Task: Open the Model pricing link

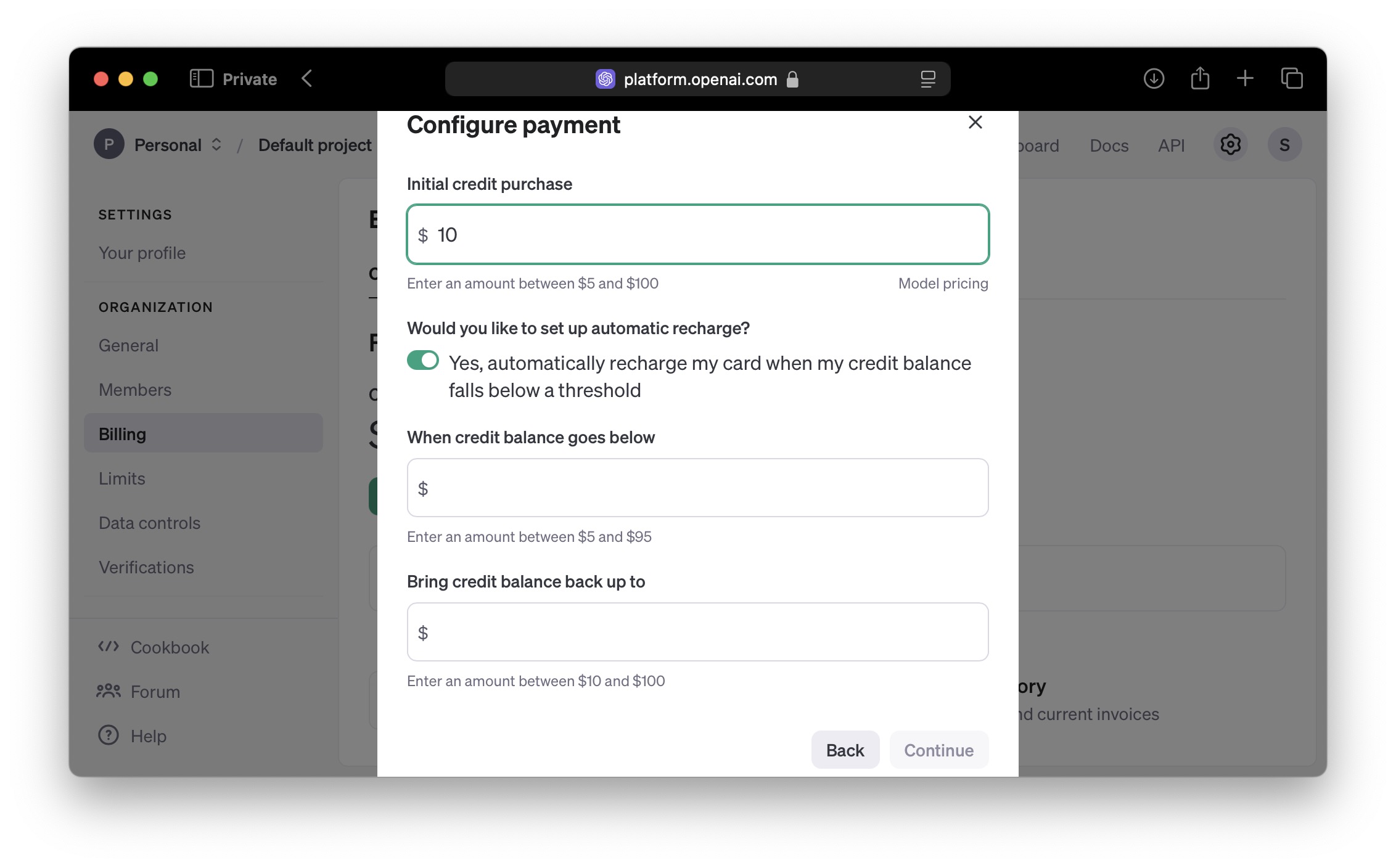Action: coord(943,284)
